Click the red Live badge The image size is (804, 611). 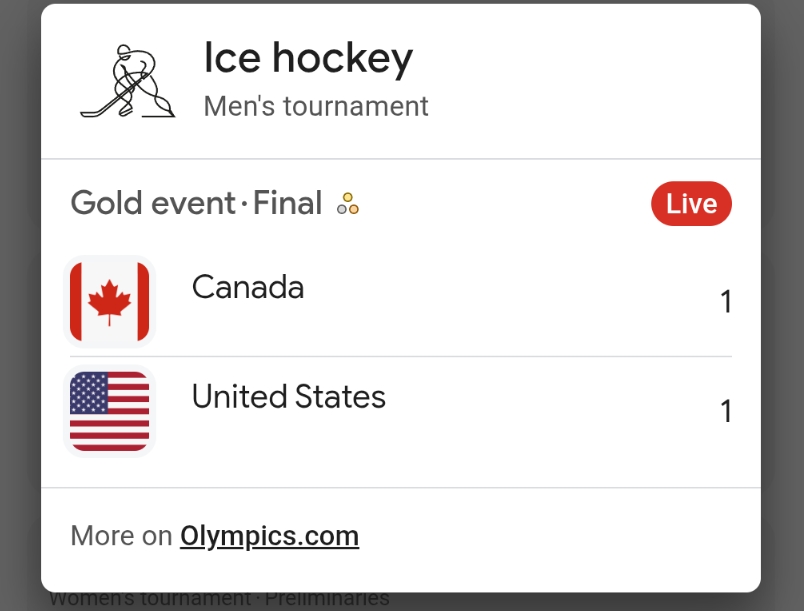point(691,204)
